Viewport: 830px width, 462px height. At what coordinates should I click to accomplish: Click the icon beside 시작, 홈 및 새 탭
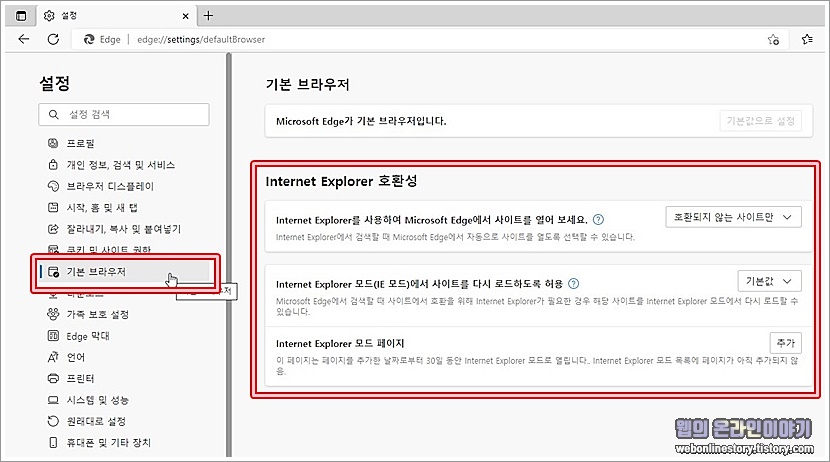click(x=53, y=207)
